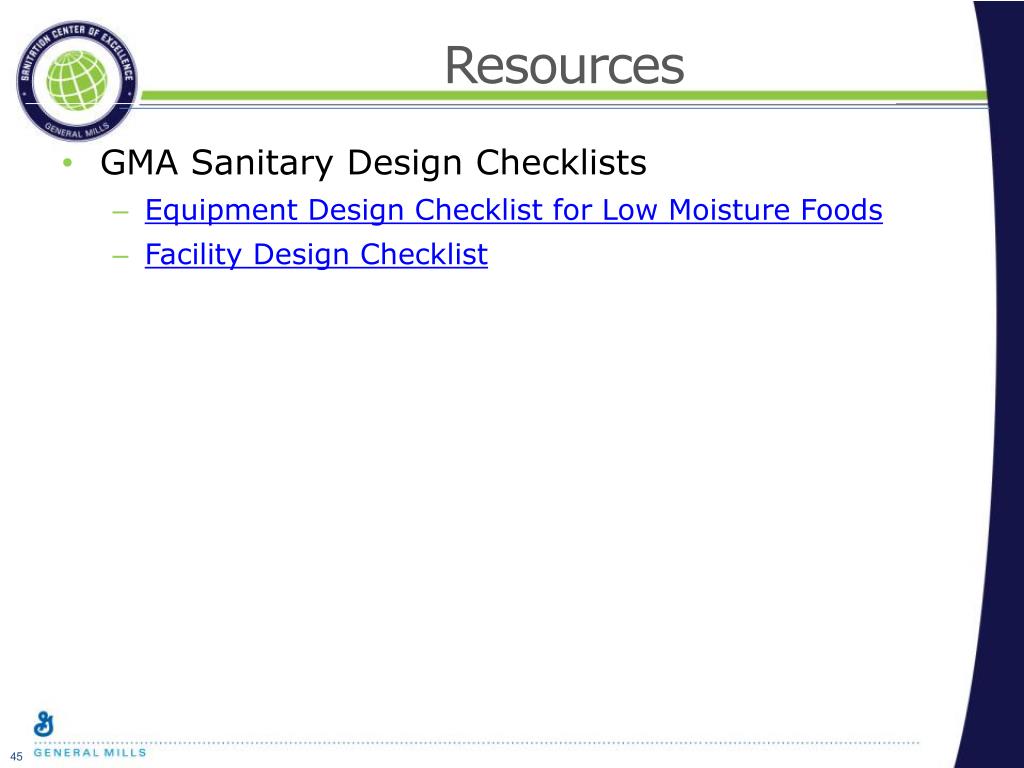Click slide number 45 in the footer
The height and width of the screenshot is (768, 1024).
[x=17, y=757]
